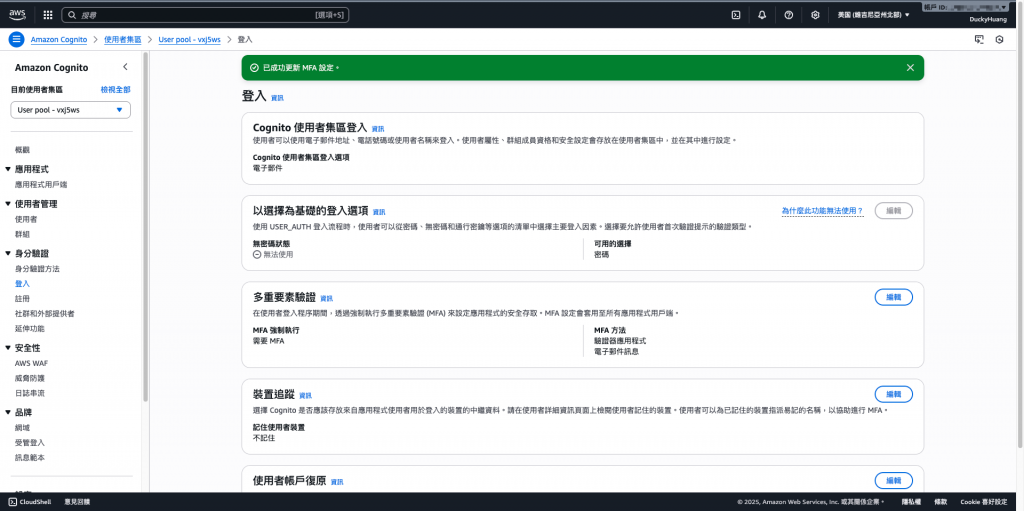Click 資訊 link beside 多重要素驗證
The height and width of the screenshot is (511, 1024).
(x=327, y=299)
